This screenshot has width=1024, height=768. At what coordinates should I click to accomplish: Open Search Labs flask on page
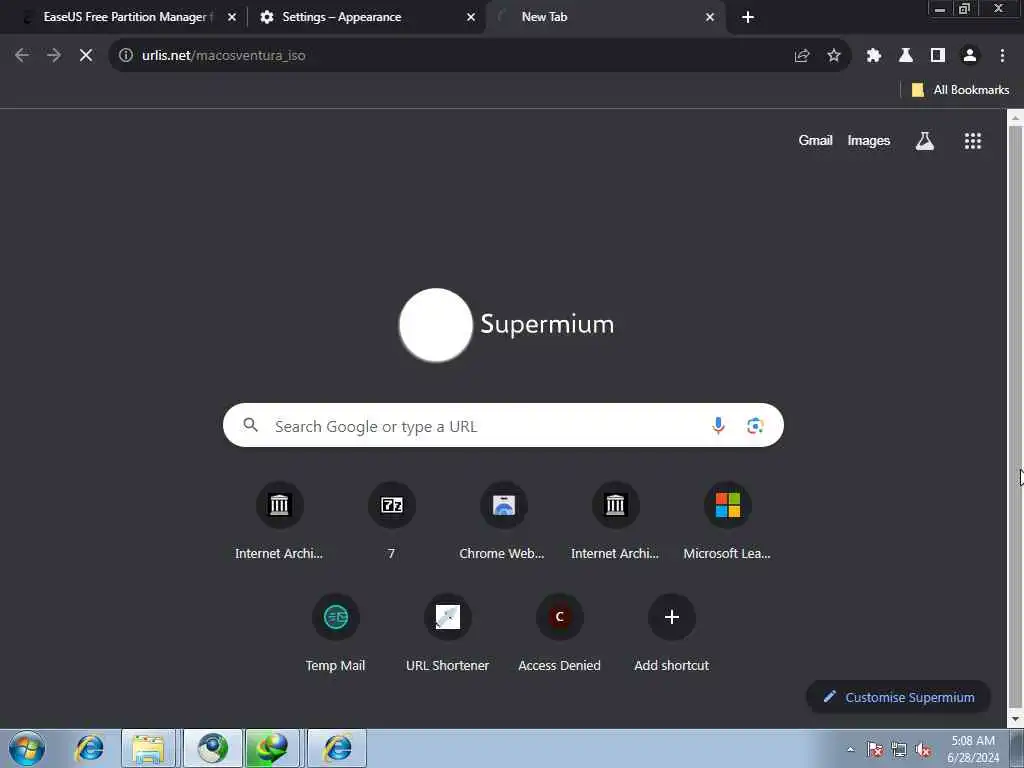click(925, 140)
